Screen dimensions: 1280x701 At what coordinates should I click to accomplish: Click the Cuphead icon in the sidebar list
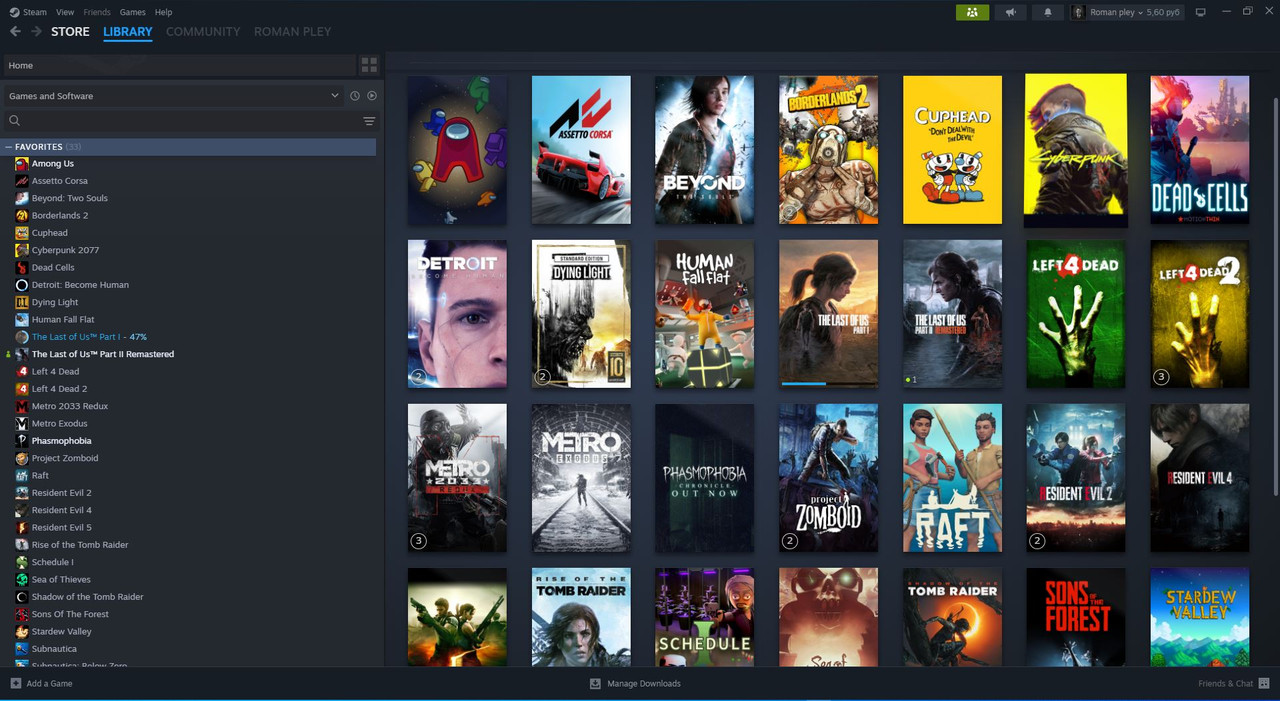(22, 233)
